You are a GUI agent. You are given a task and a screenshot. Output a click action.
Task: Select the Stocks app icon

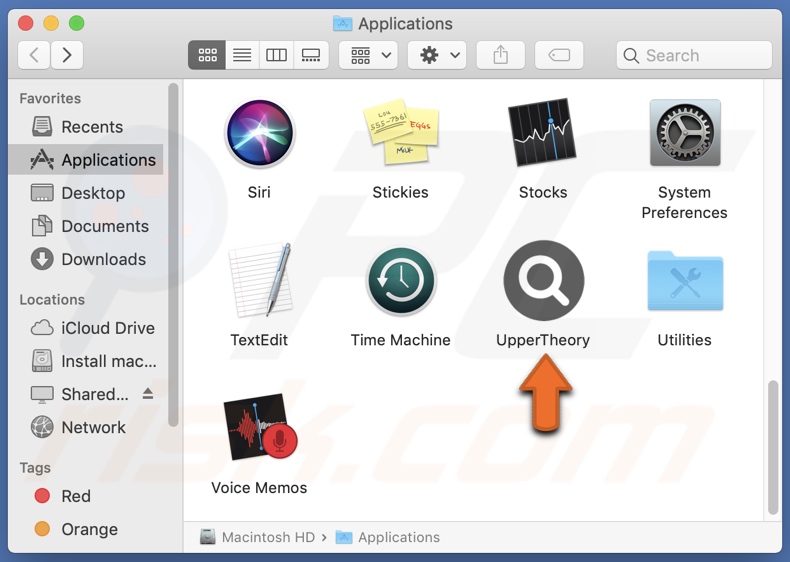click(x=542, y=132)
